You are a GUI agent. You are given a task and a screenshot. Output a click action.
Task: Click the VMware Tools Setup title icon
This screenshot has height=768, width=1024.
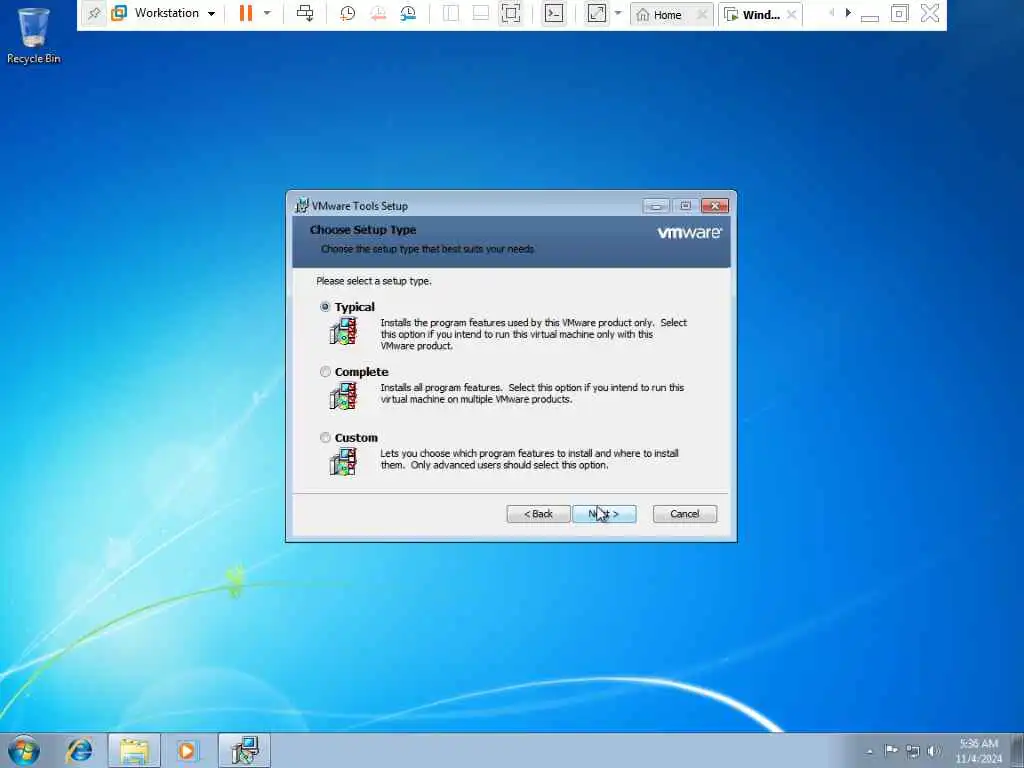point(302,206)
